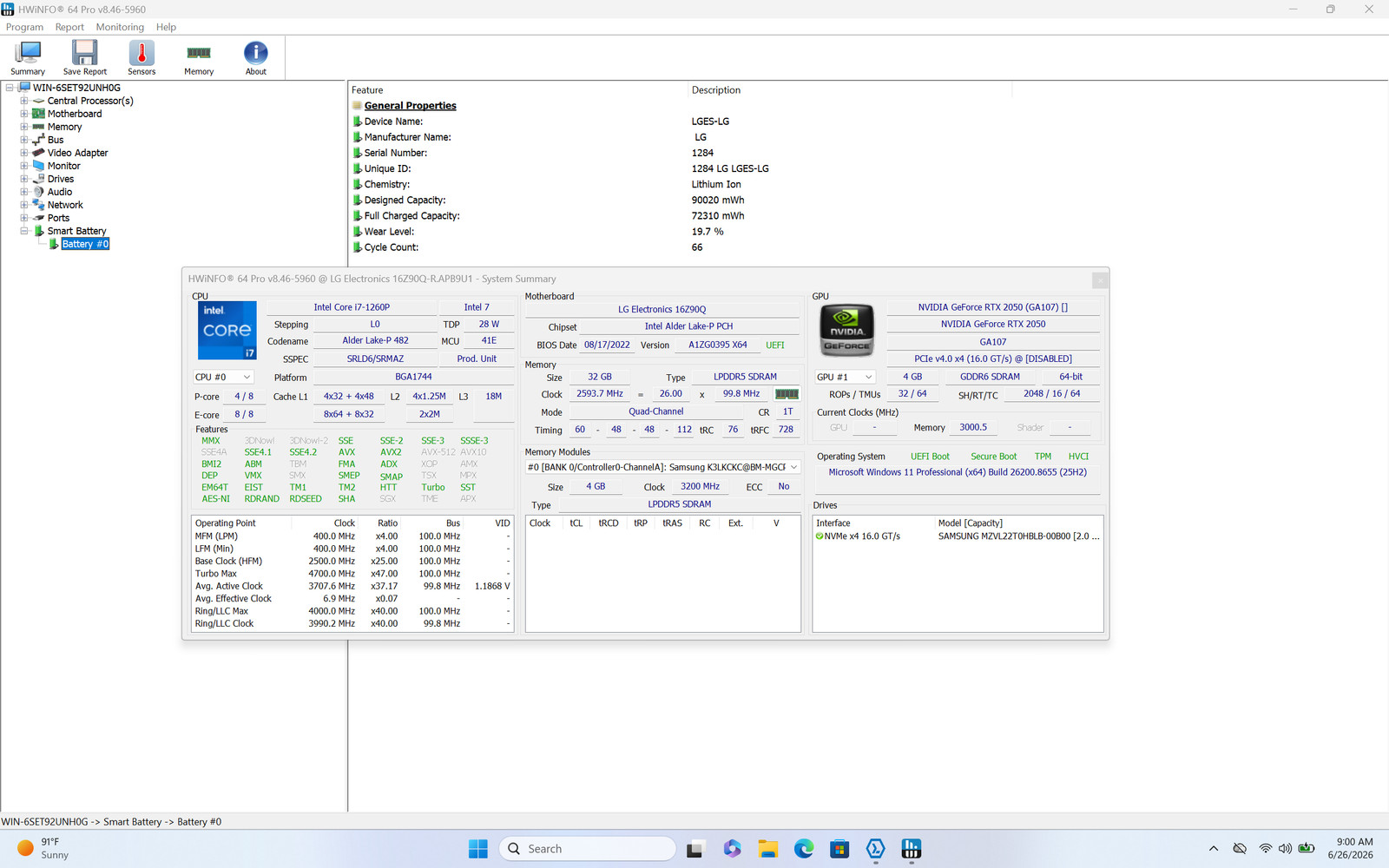Image resolution: width=1389 pixels, height=868 pixels.
Task: Collapse the Smart Battery tree node
Action: (24, 231)
